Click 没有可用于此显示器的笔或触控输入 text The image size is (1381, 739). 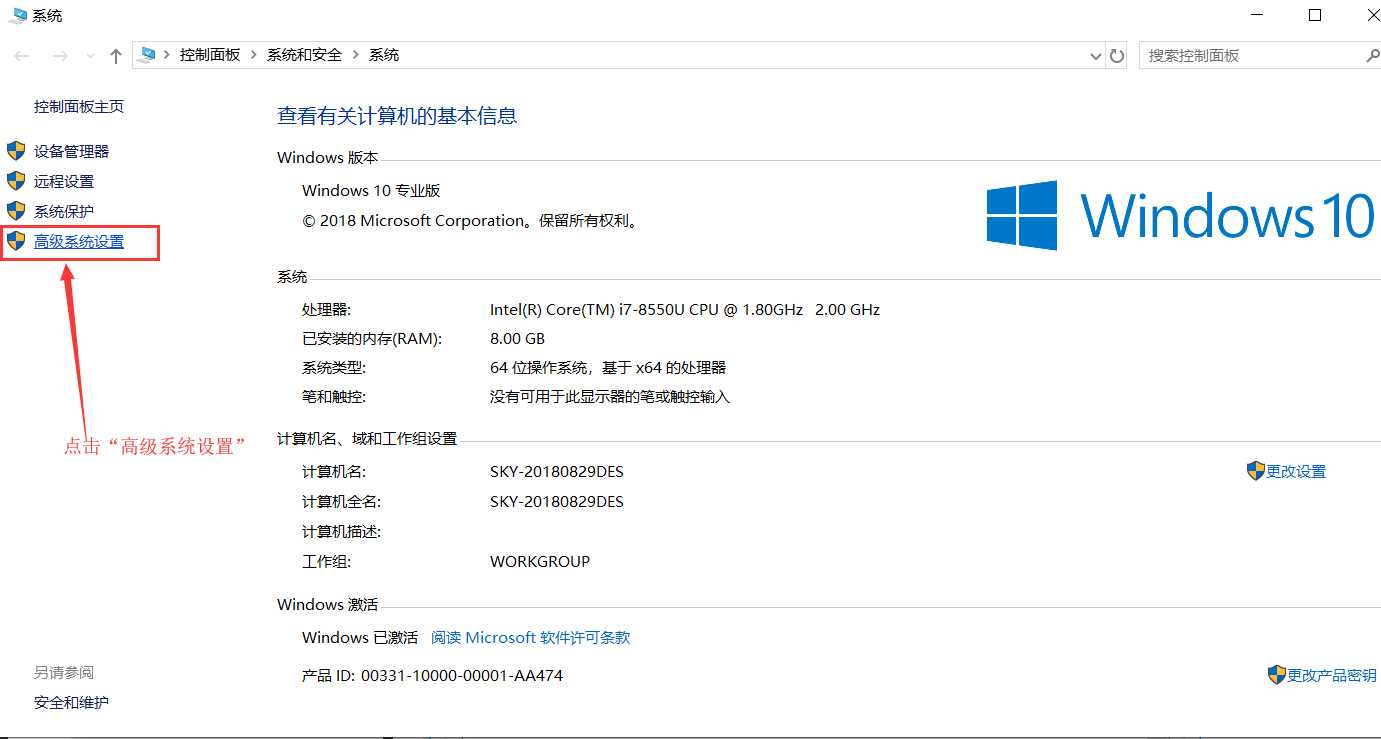pos(610,397)
